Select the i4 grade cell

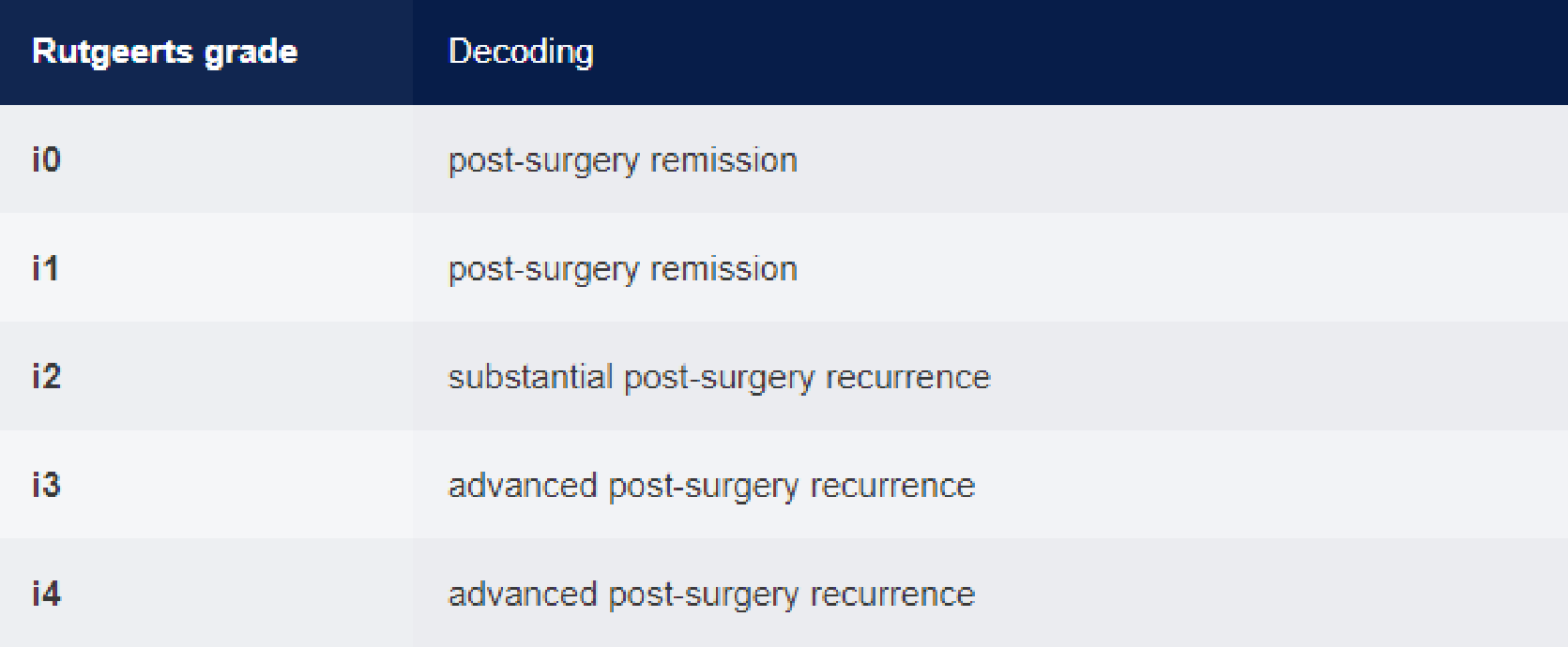pos(46,594)
